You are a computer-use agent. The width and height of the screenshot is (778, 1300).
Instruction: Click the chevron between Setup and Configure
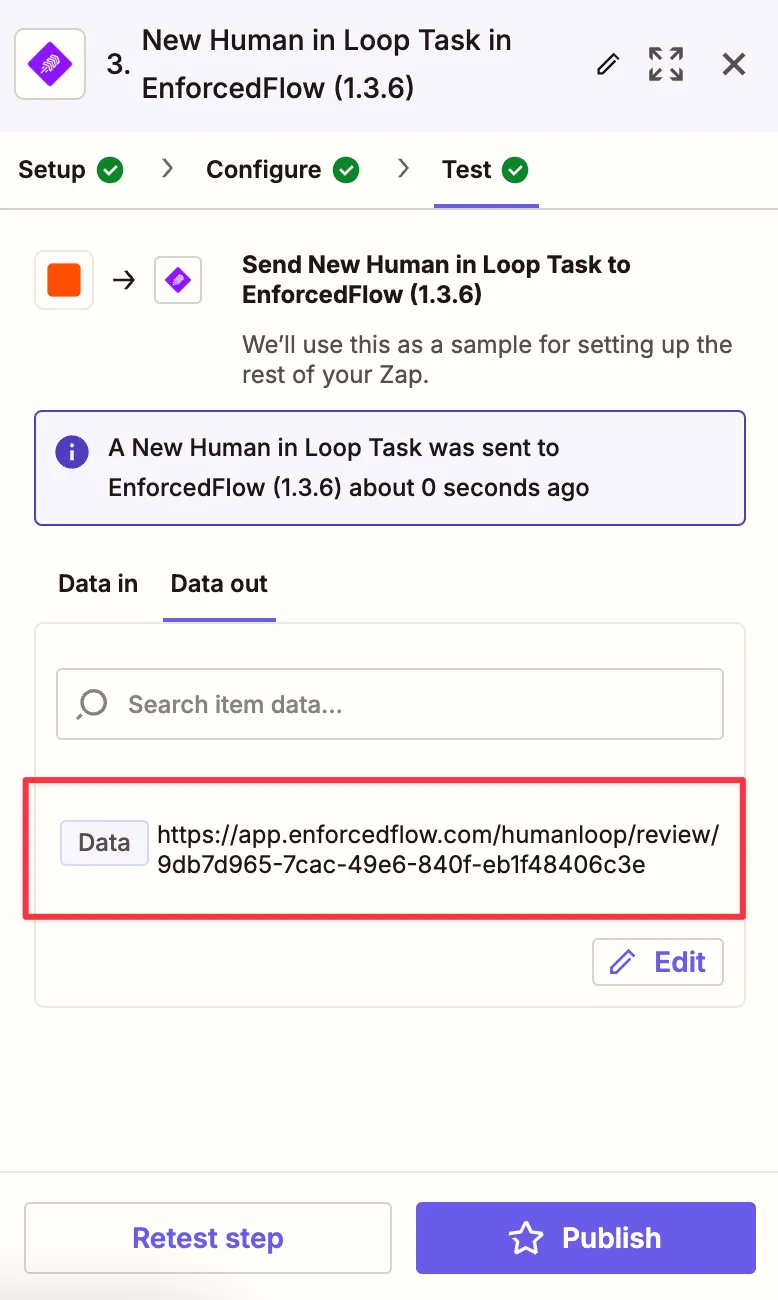(x=167, y=169)
